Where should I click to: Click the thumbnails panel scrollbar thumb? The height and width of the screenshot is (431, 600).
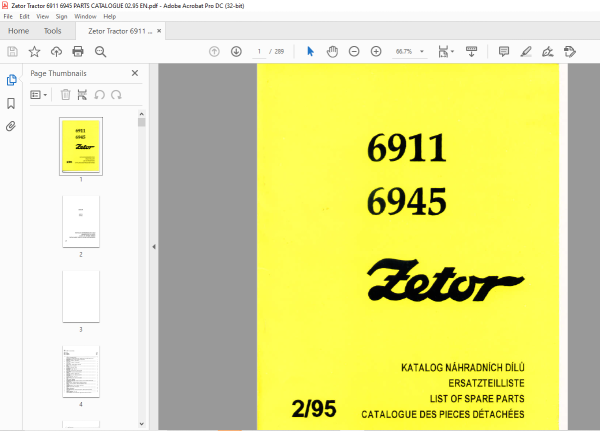click(142, 122)
